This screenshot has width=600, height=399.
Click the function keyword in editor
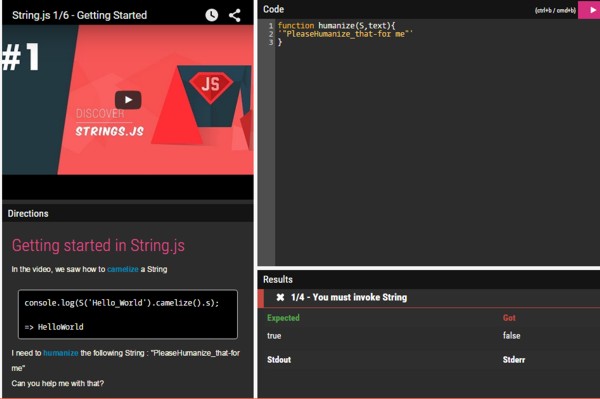point(296,26)
